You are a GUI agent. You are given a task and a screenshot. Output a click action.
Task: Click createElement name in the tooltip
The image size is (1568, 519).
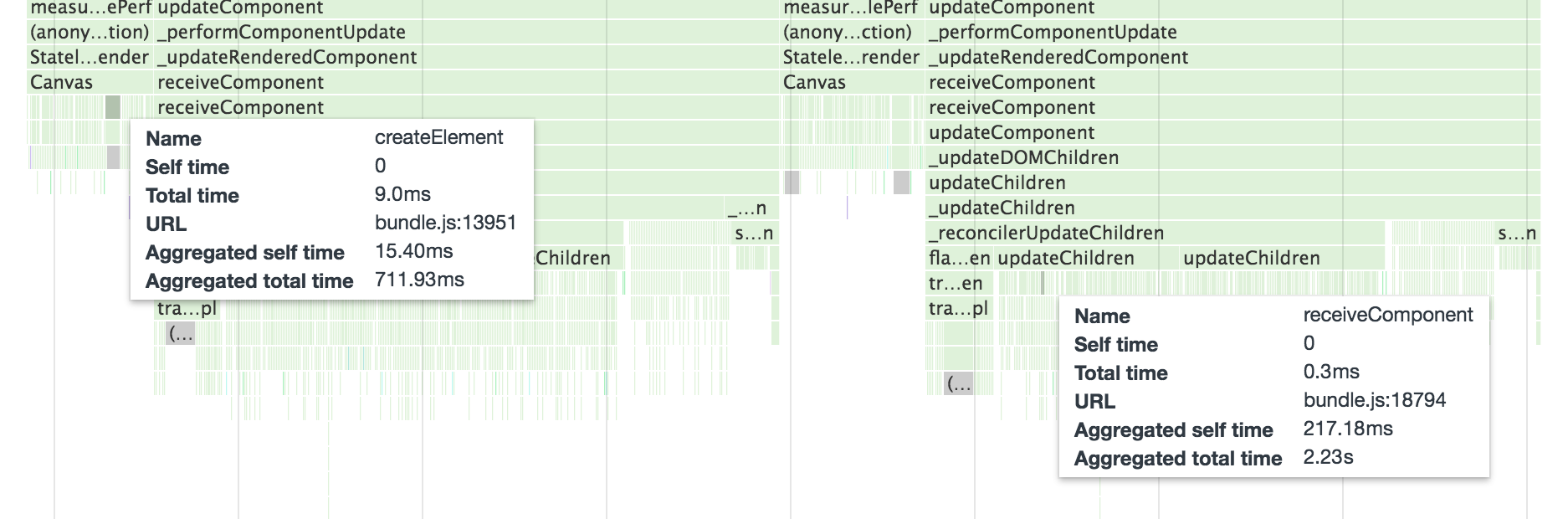[438, 137]
